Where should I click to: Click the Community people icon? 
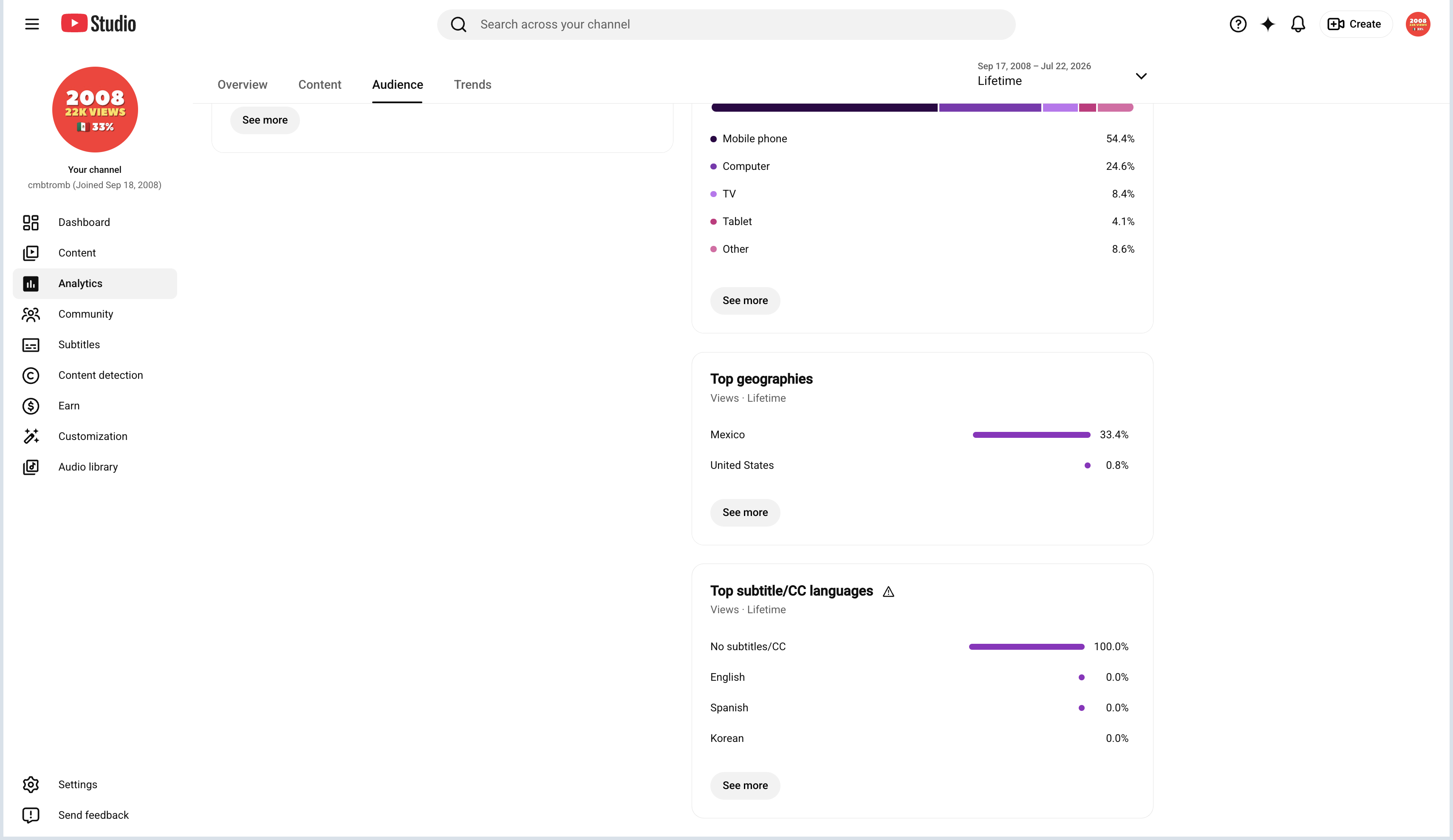(31, 314)
